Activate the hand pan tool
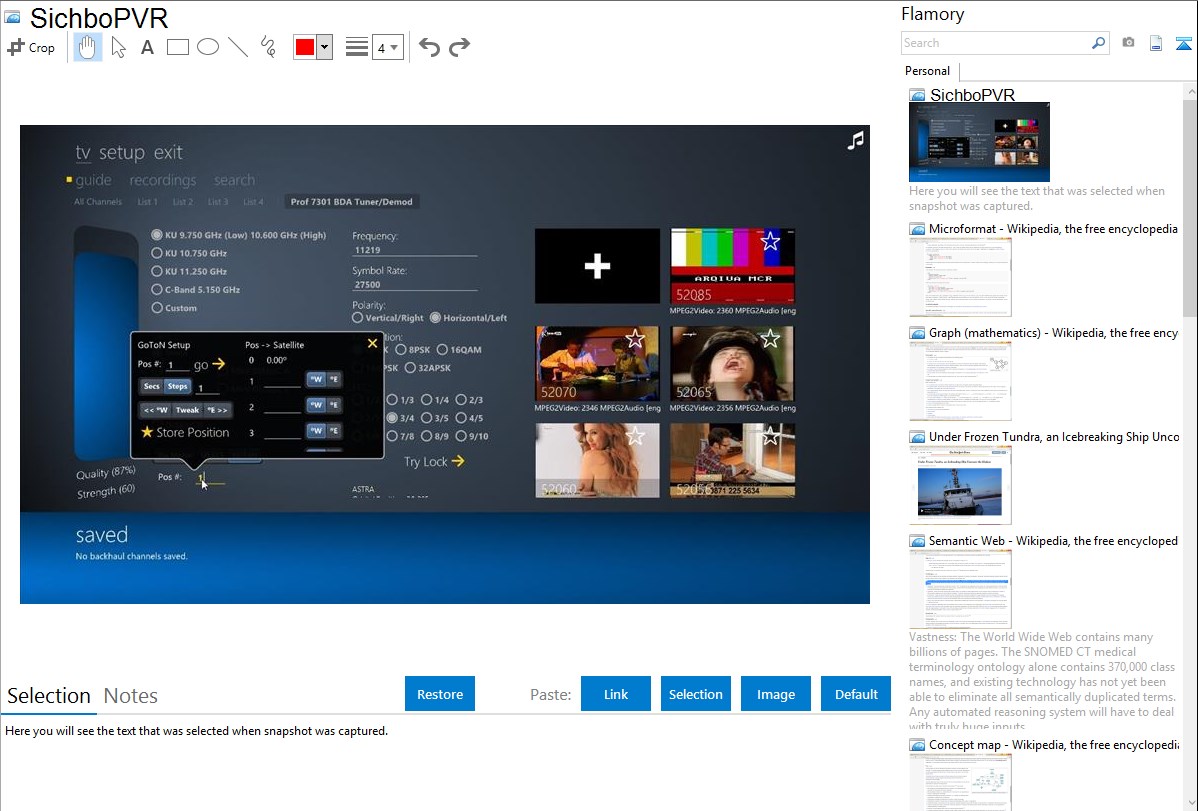1198x811 pixels. [x=88, y=47]
